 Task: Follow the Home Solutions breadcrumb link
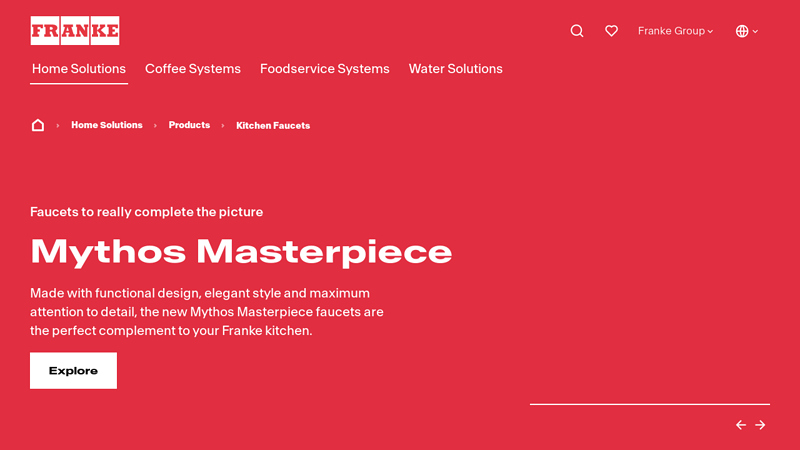pos(107,125)
